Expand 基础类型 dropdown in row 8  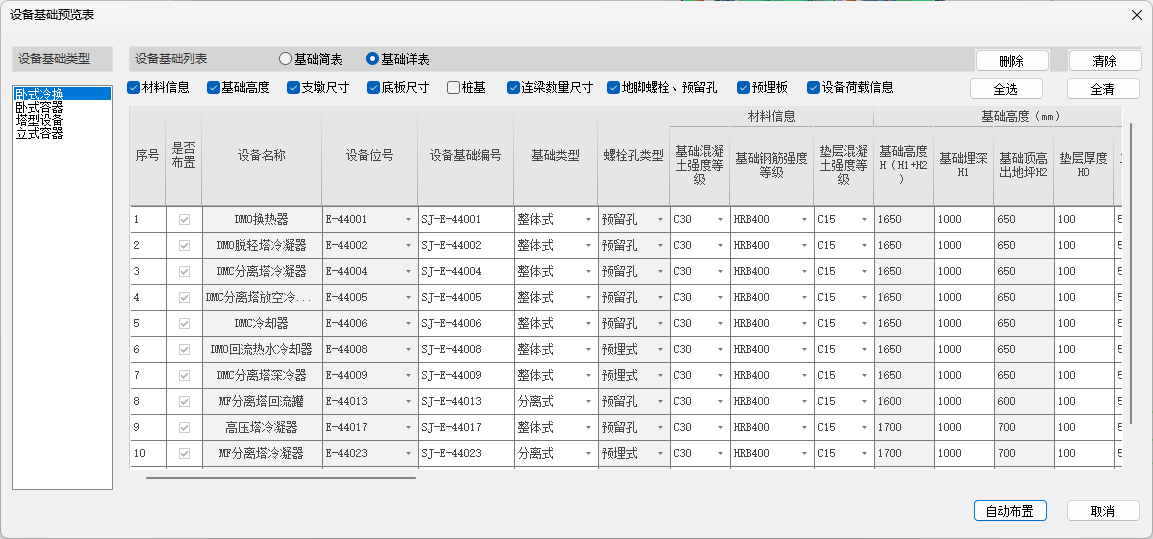pos(588,402)
